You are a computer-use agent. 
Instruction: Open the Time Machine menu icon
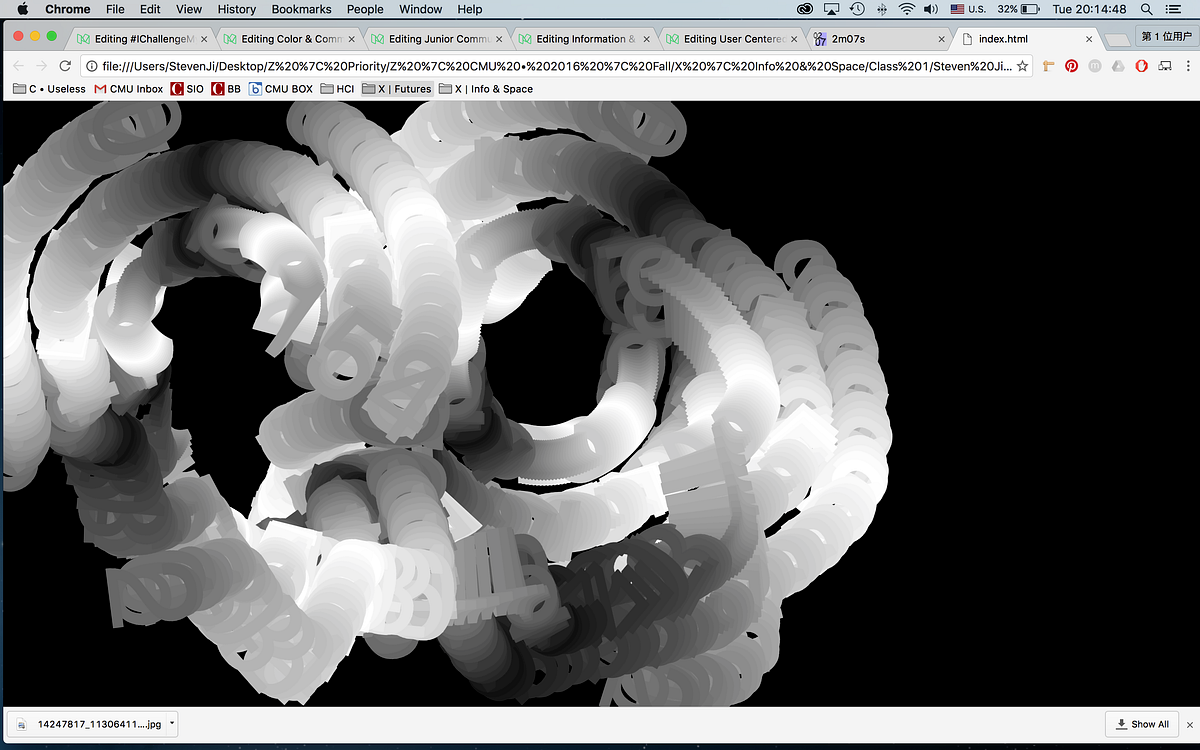click(x=857, y=9)
